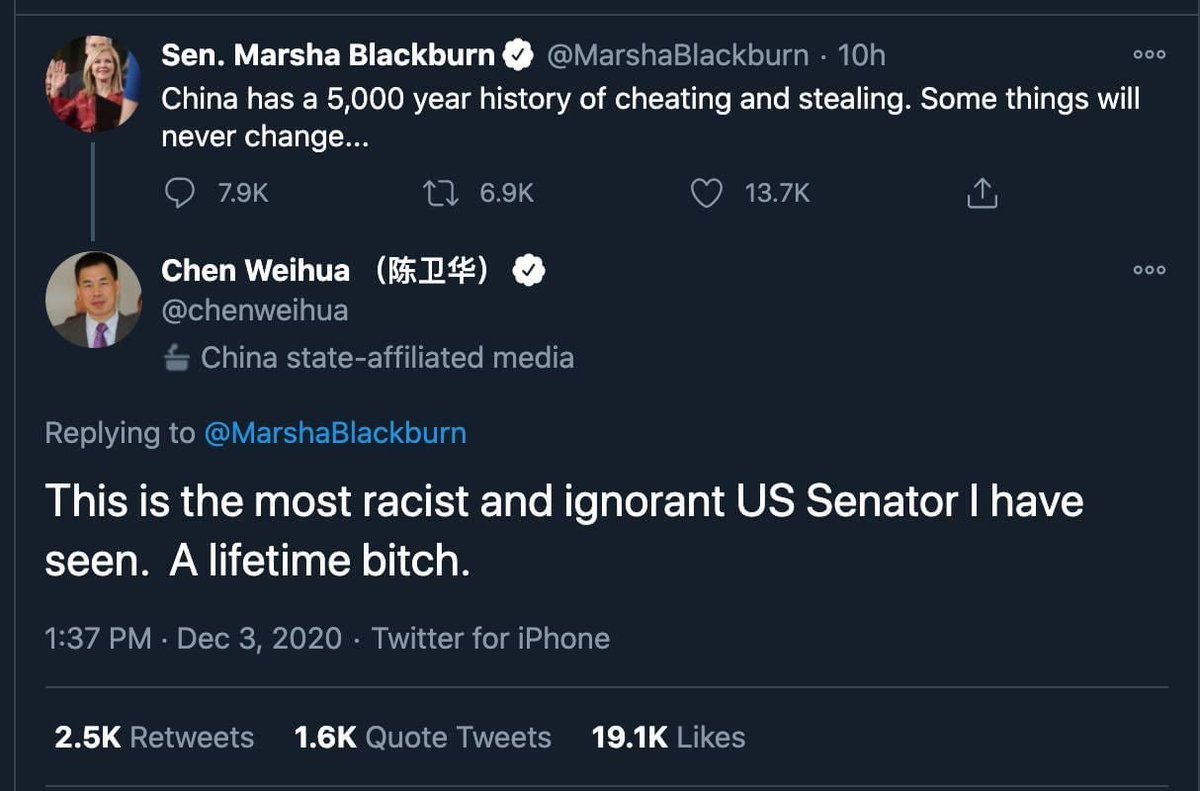Click the Sen. Marsha Blackburn display name
The width and height of the screenshot is (1200, 791).
coord(328,55)
